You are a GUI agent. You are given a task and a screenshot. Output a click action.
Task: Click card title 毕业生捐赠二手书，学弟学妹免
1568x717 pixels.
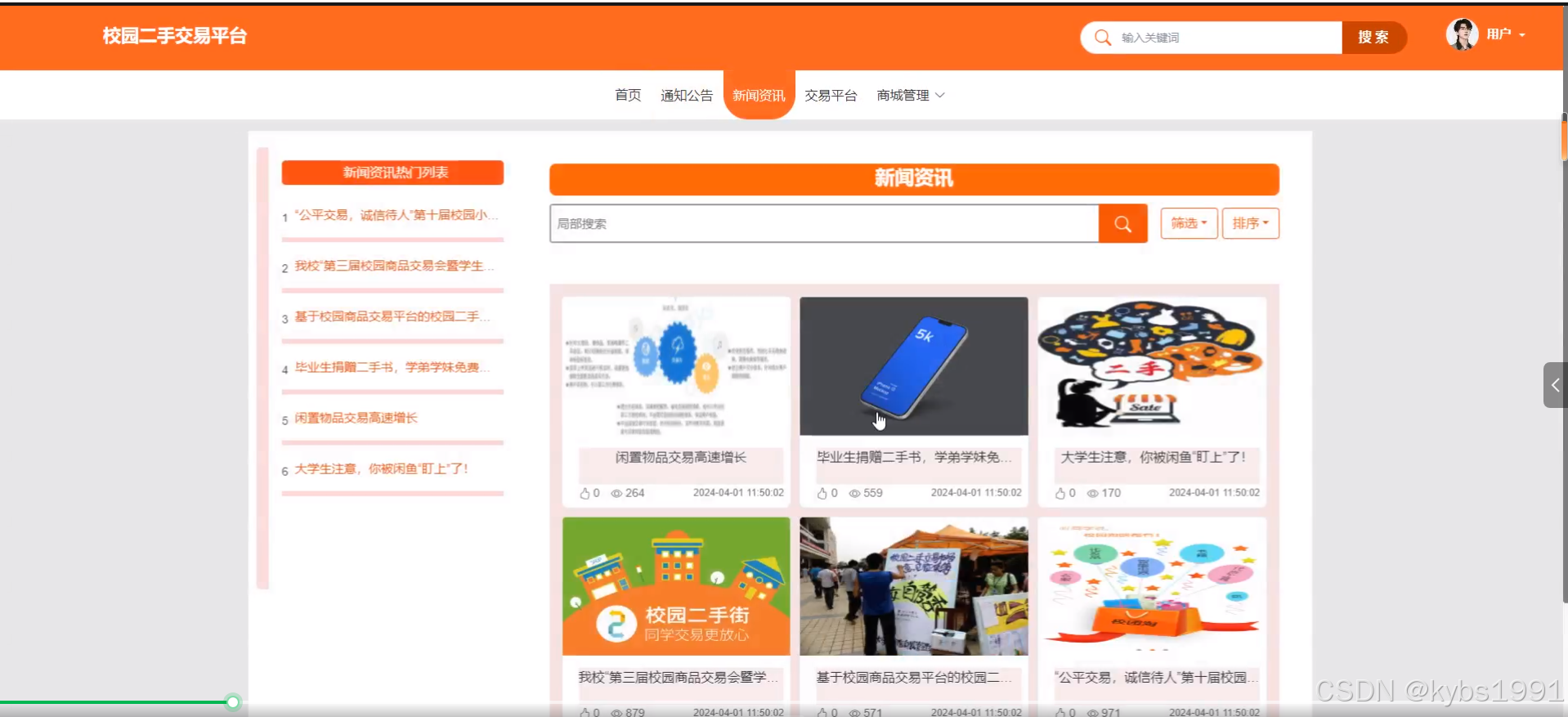914,458
